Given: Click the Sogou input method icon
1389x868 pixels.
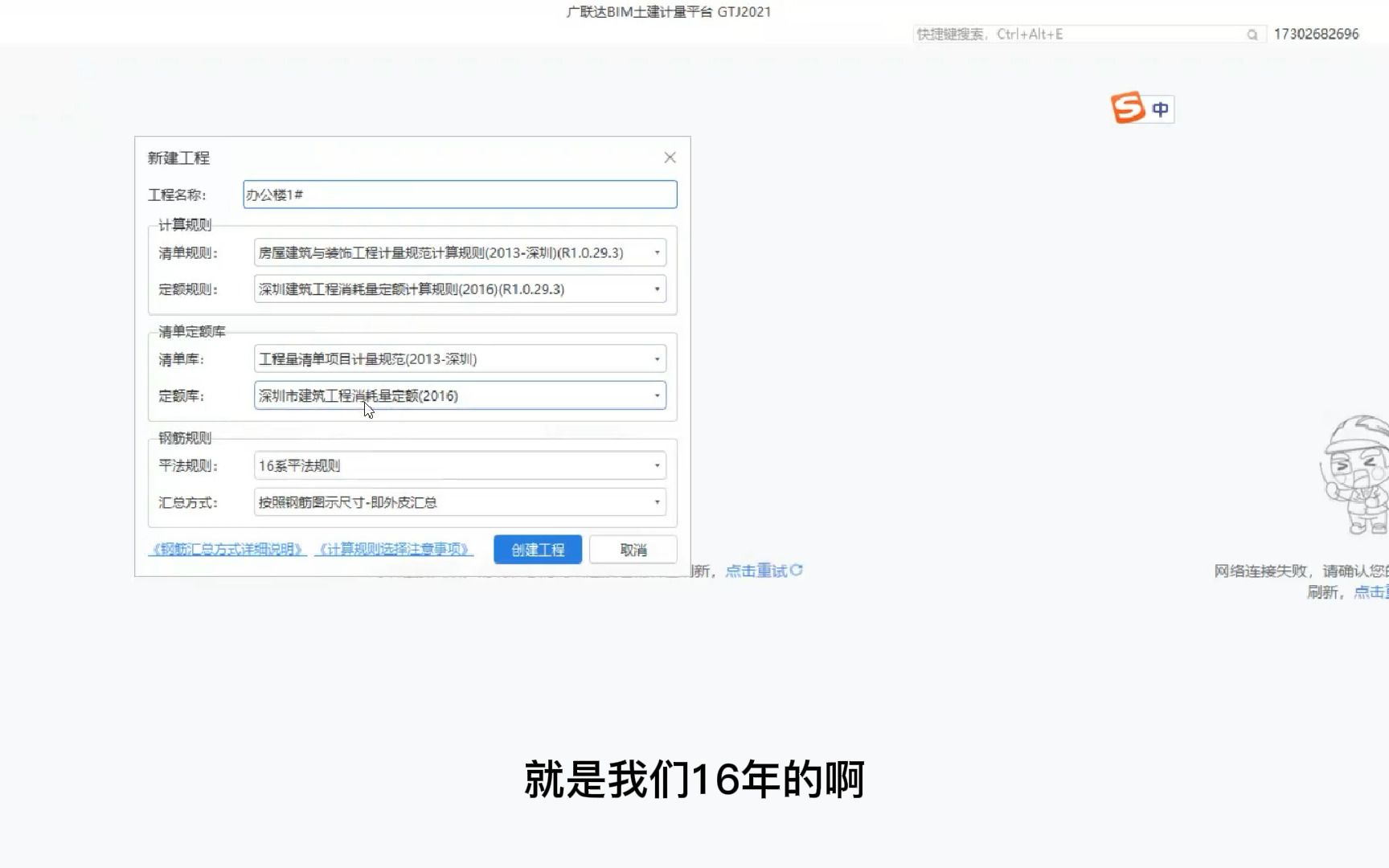Looking at the screenshot, I should point(1128,108).
